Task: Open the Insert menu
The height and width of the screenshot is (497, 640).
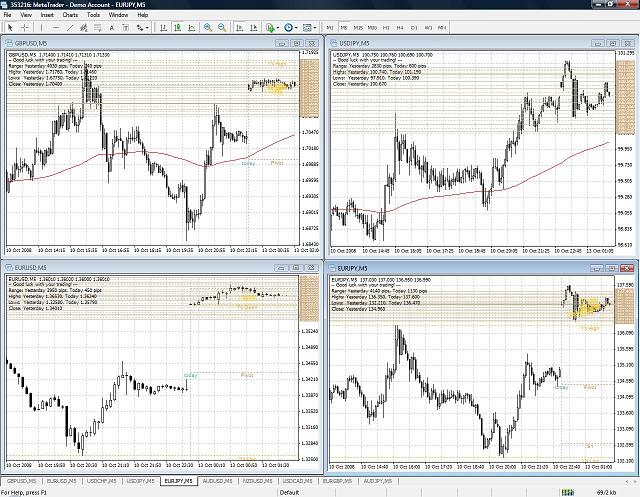Action: click(47, 15)
